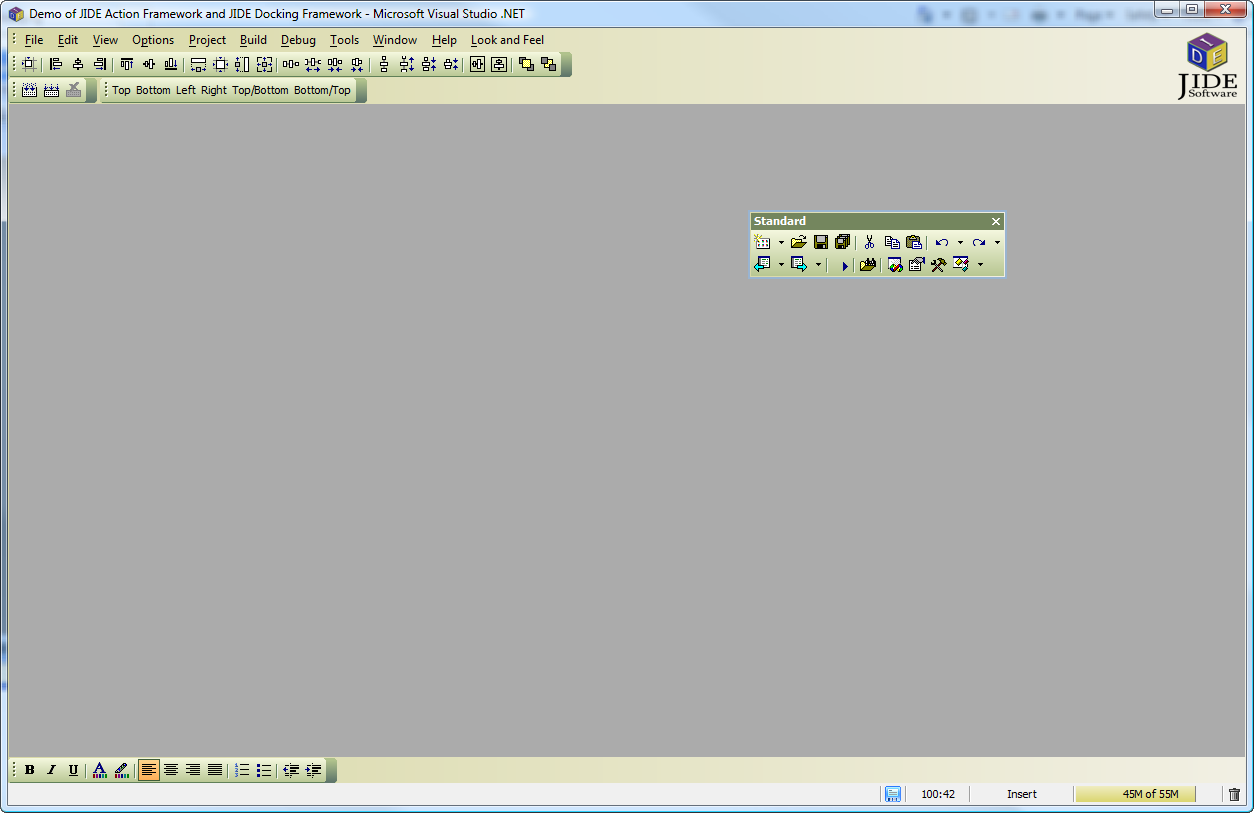Open the Window menu

point(395,40)
